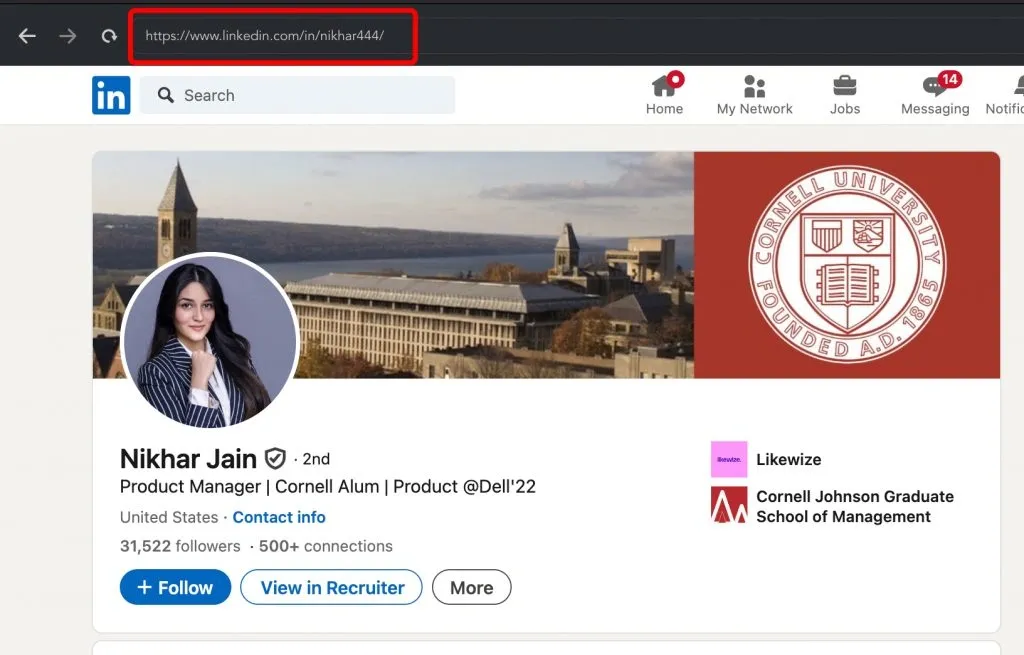Image resolution: width=1024 pixels, height=655 pixels.
Task: Click the LinkedIn logo
Action: click(111, 95)
